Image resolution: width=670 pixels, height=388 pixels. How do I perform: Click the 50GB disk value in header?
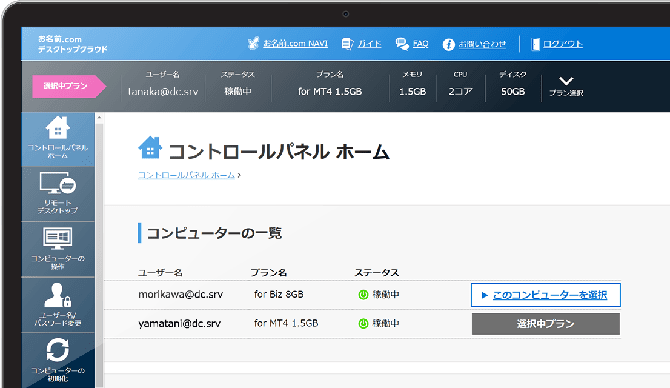click(x=513, y=91)
